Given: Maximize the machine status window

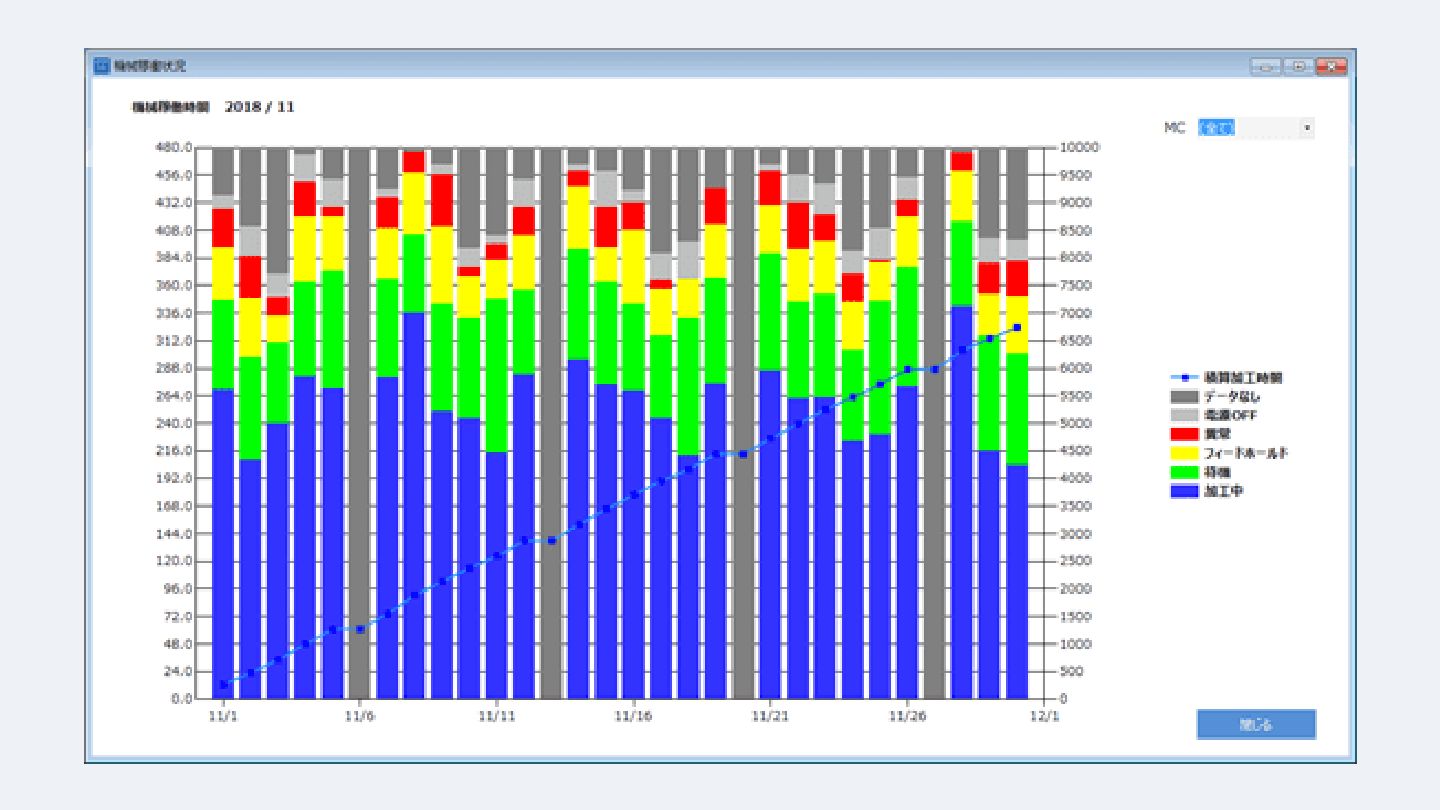Looking at the screenshot, I should point(1298,66).
